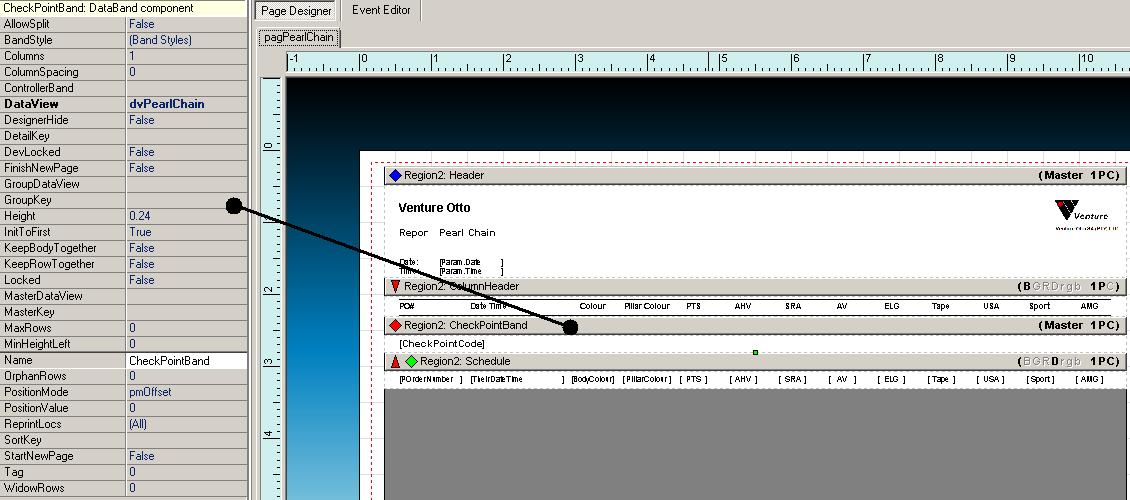Image resolution: width=1130 pixels, height=500 pixels.
Task: Select the PositionValue property label
Action: tap(36, 408)
